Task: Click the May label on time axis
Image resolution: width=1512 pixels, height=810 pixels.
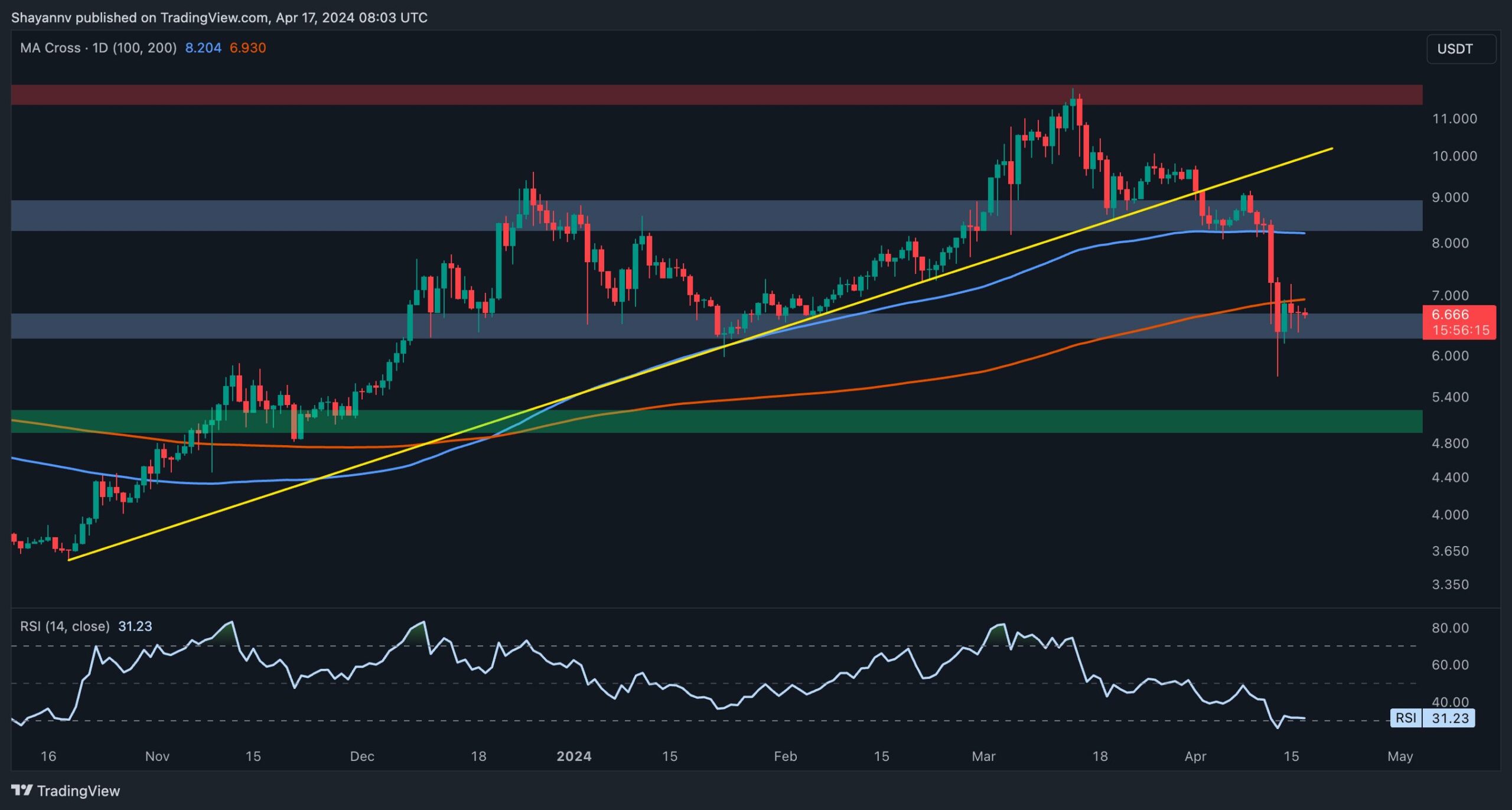Action: 1400,756
